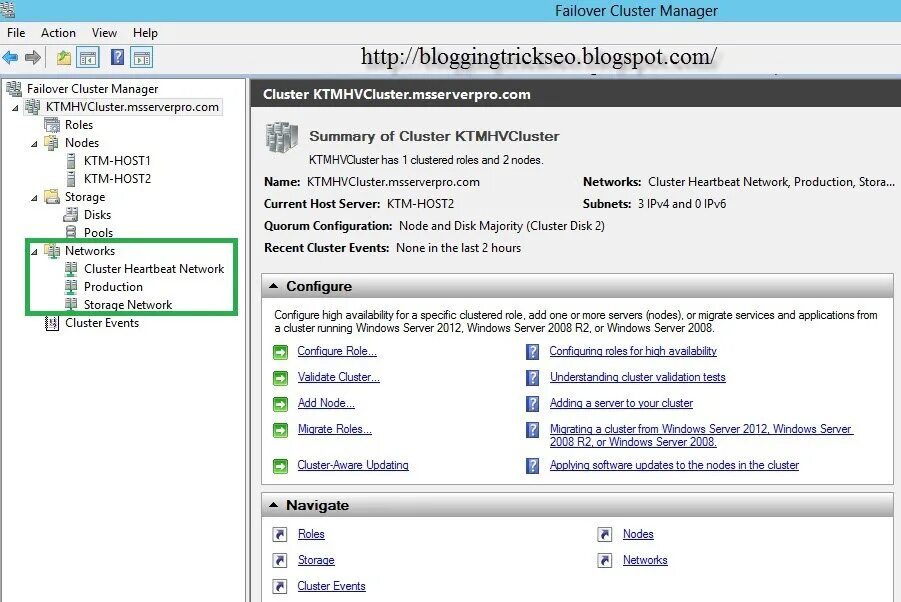
Task: Select Disks label under Storage
Action: click(97, 215)
